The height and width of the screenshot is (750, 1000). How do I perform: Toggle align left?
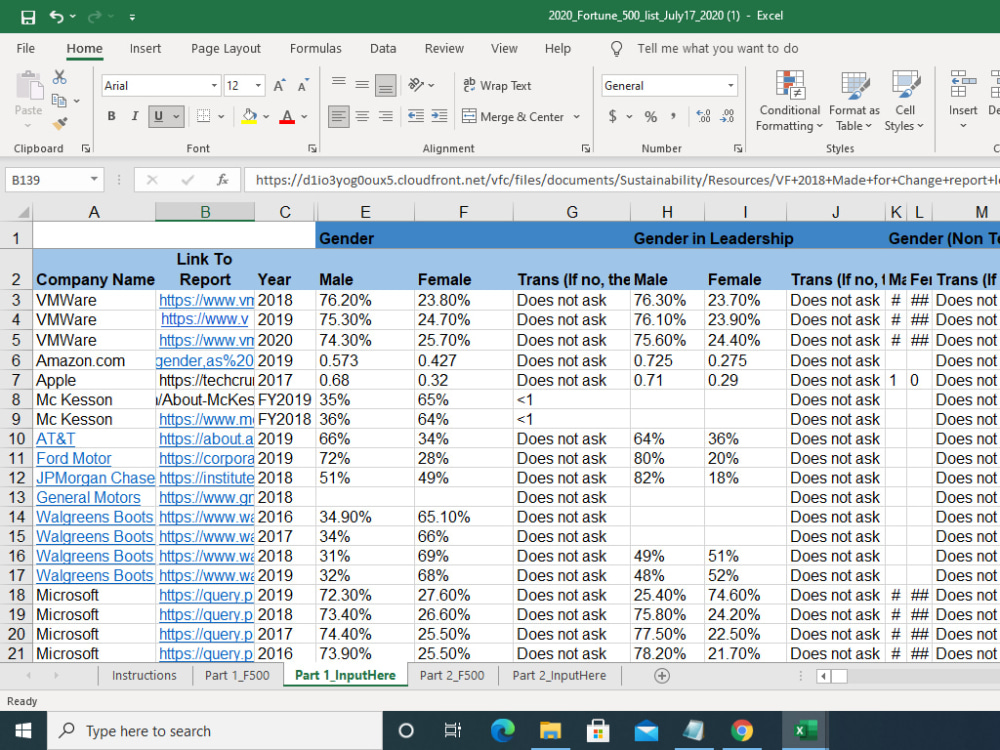point(339,116)
